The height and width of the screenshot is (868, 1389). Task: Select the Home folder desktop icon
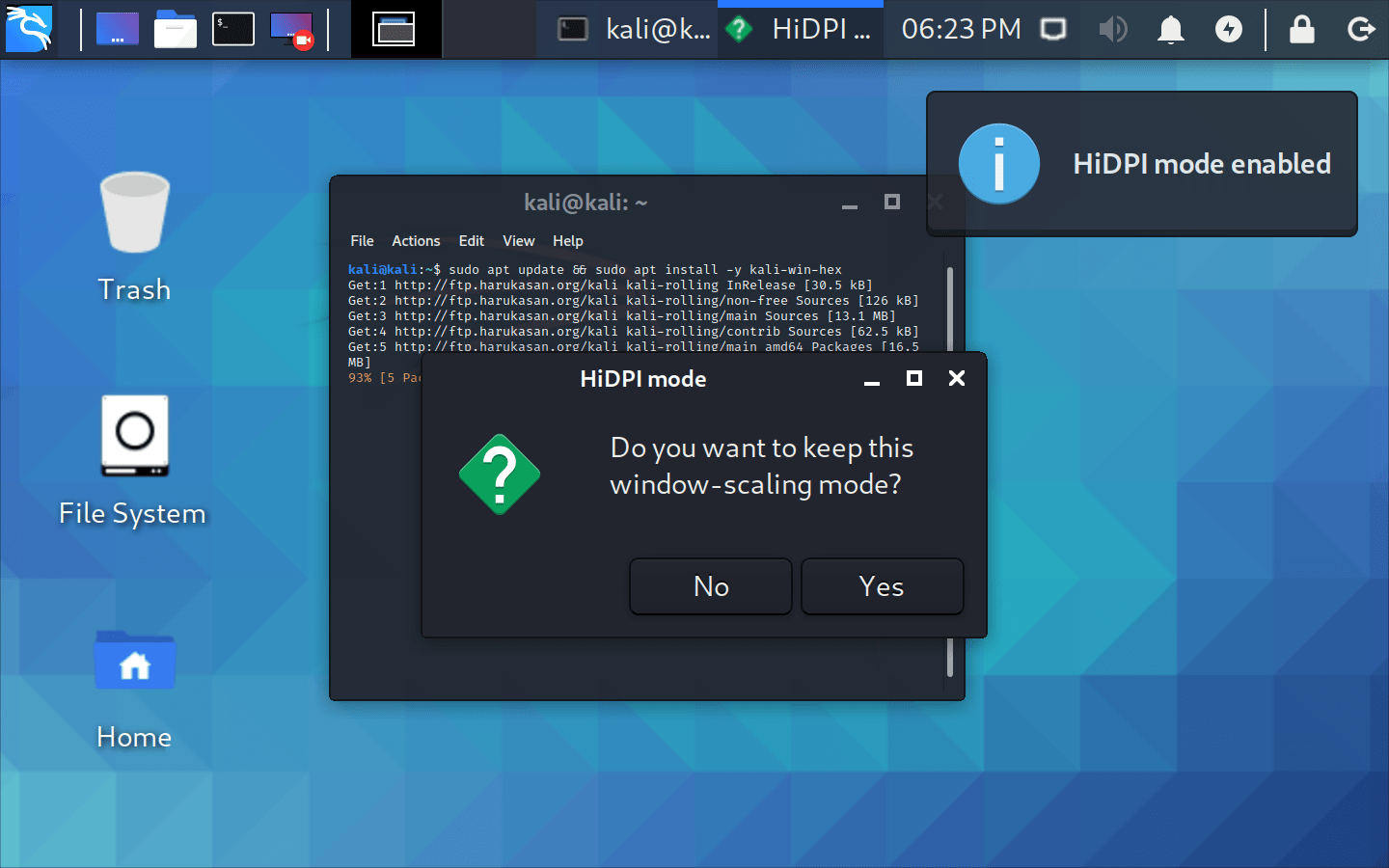(x=134, y=691)
